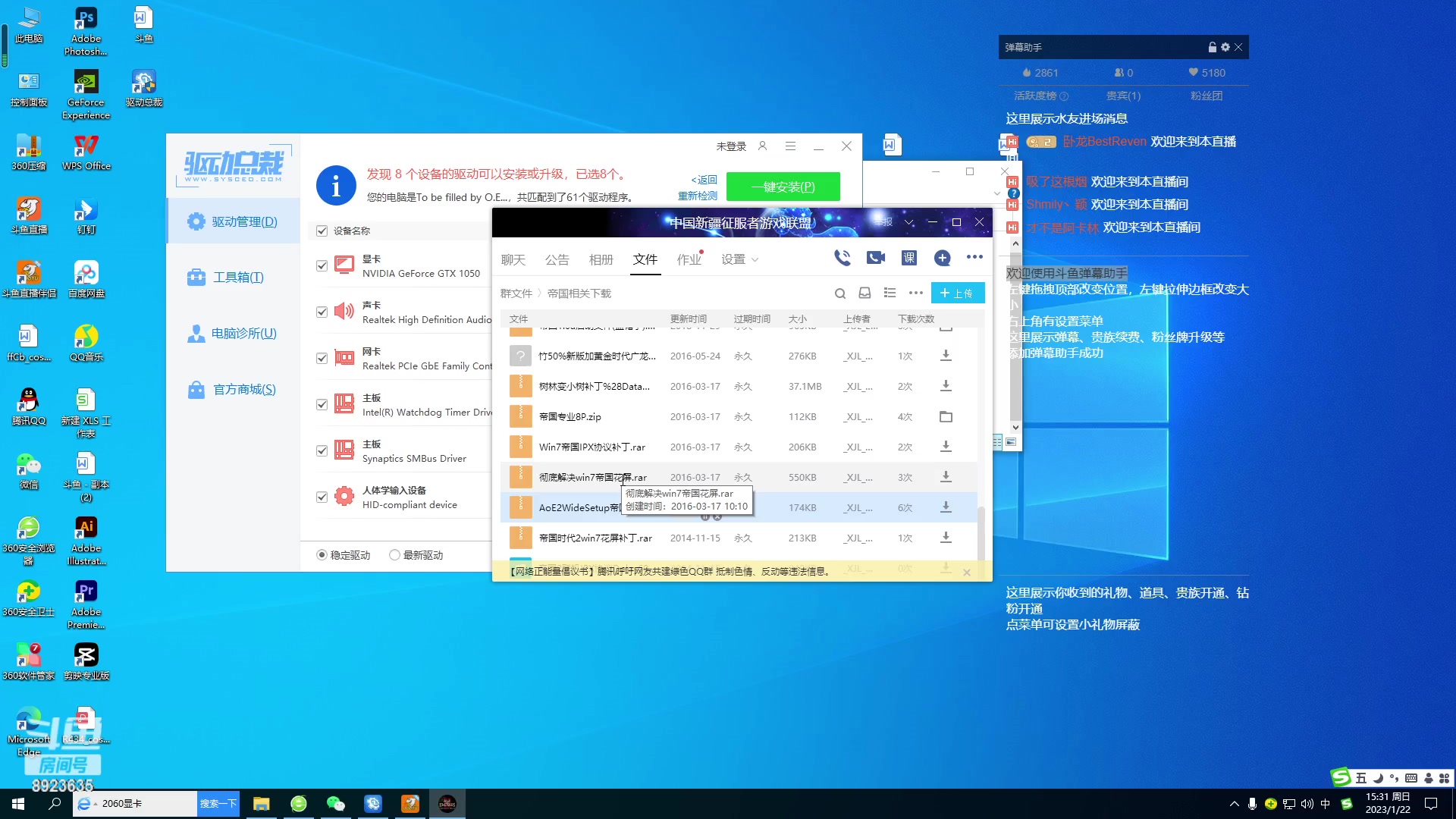Open 百度网盘 desktop shortcut
Screen dimensions: 1456x819
coord(86,278)
